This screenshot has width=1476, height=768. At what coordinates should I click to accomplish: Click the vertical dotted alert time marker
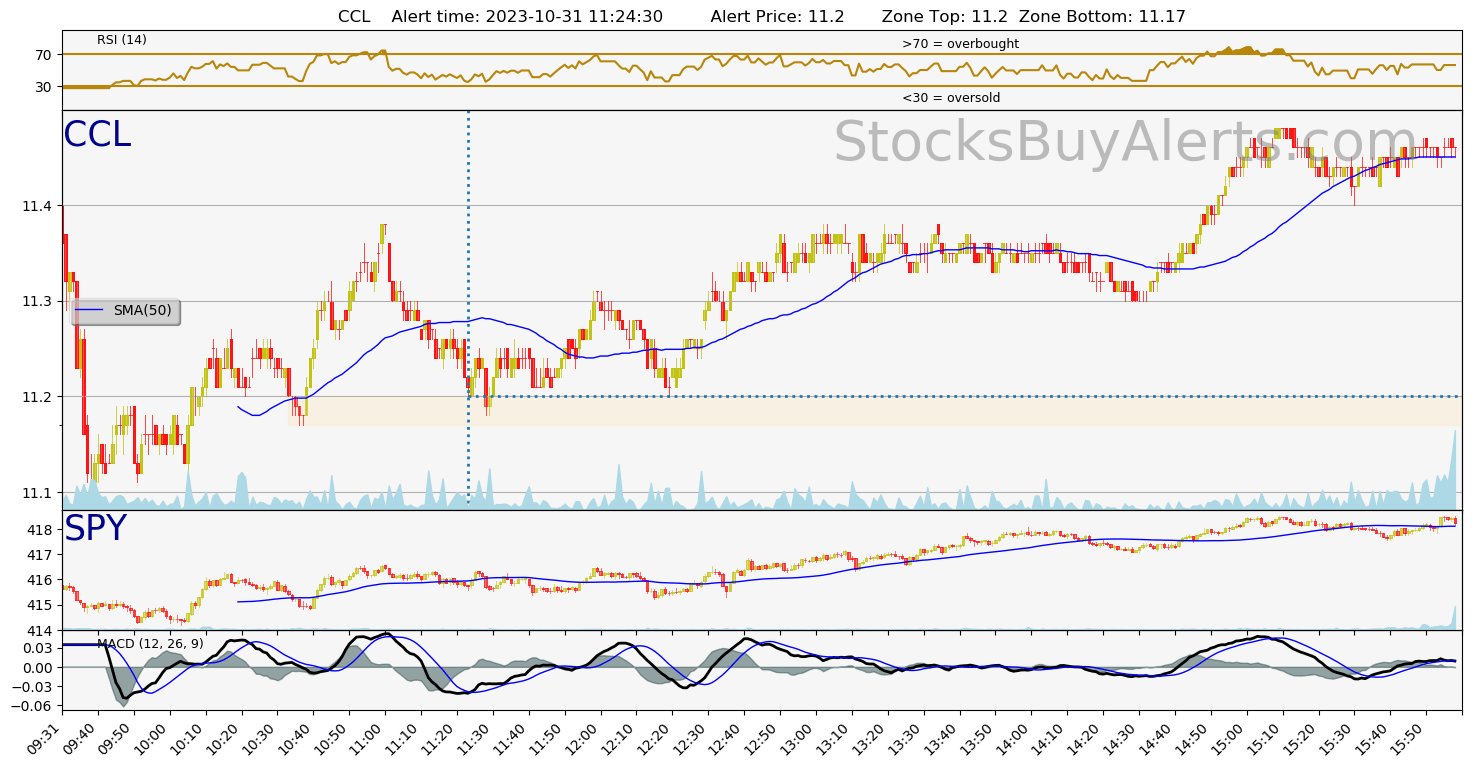point(468,308)
